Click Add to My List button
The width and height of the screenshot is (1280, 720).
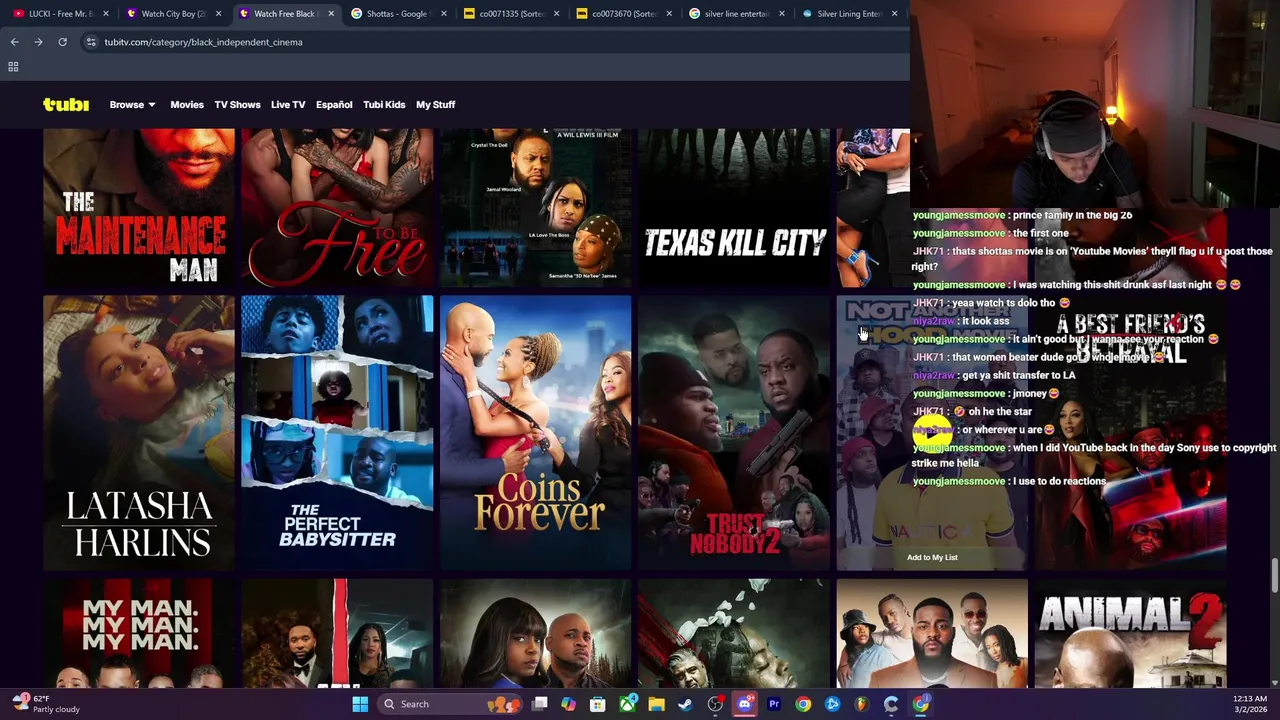[x=932, y=557]
